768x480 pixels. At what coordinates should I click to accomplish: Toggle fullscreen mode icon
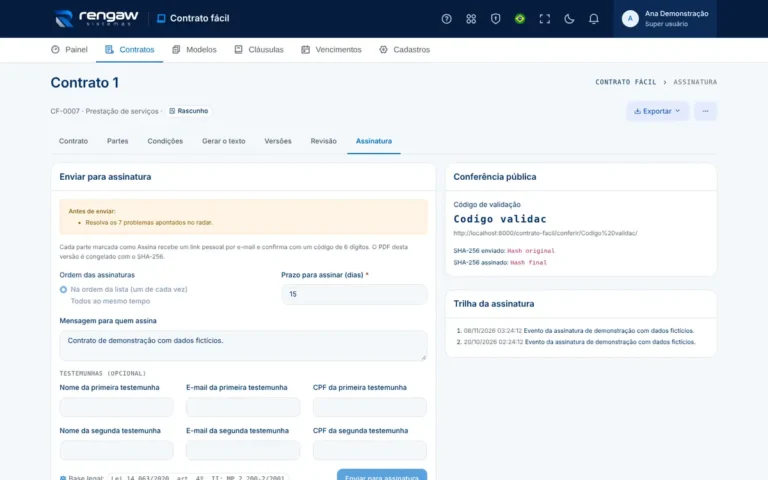click(x=545, y=19)
